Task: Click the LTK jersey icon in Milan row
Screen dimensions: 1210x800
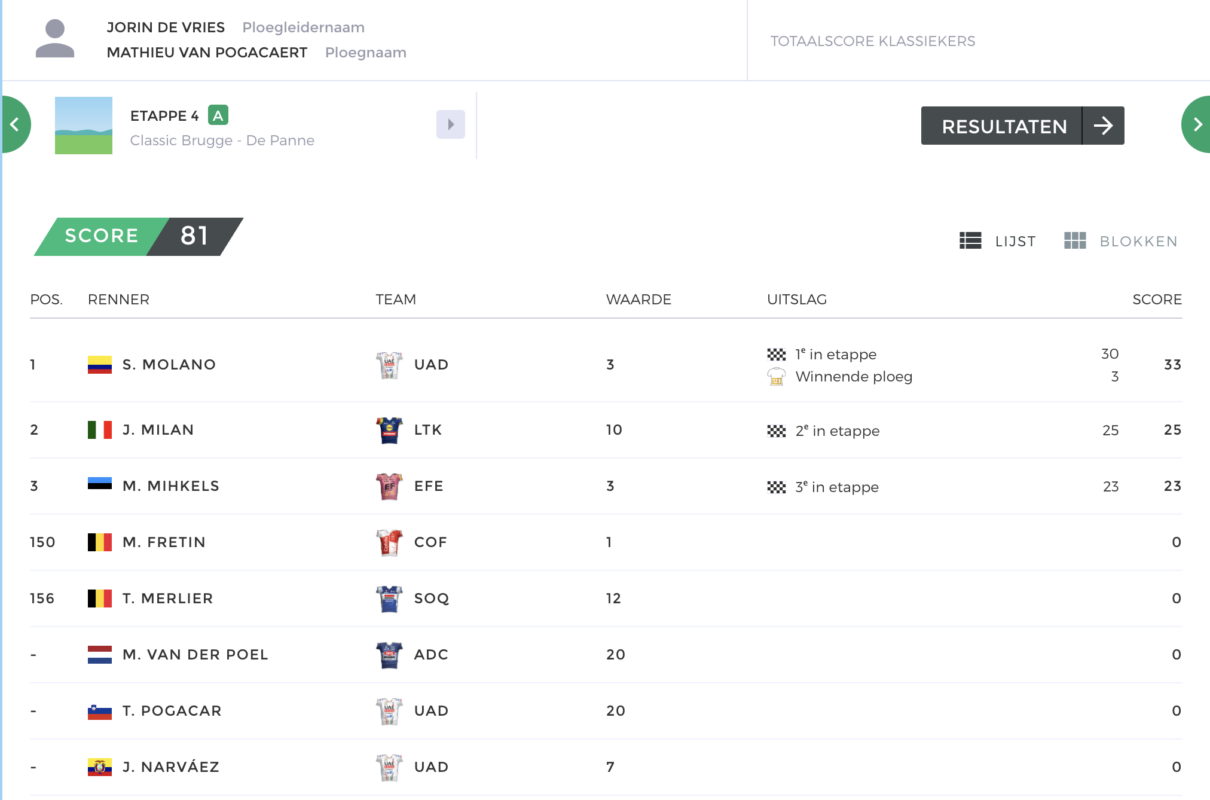Action: [x=389, y=430]
